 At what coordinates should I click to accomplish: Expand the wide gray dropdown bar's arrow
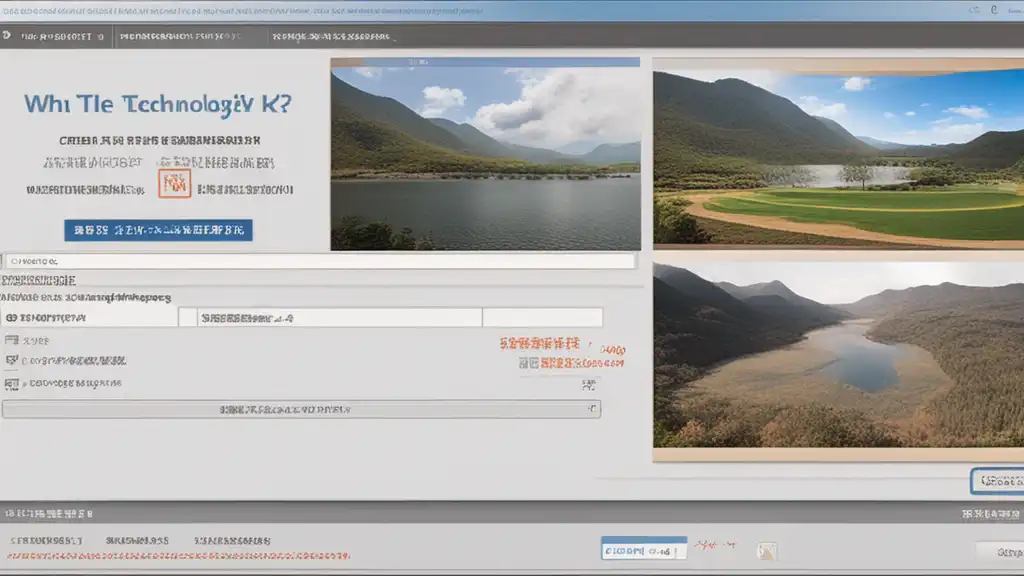pos(592,409)
